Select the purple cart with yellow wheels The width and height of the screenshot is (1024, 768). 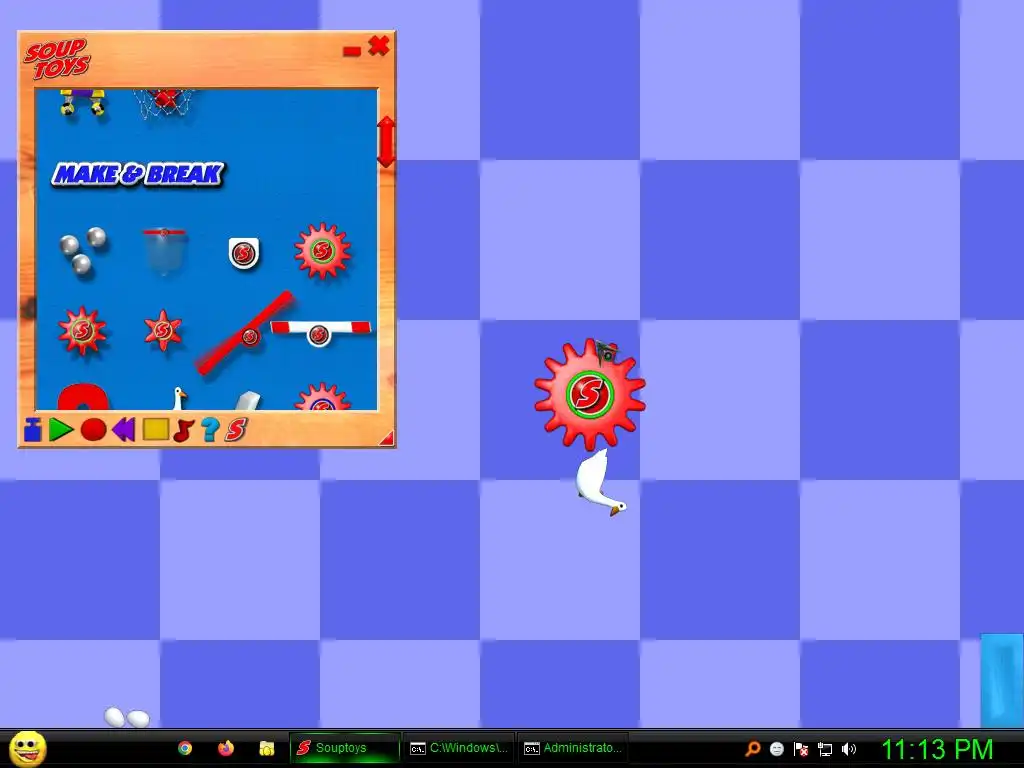click(x=83, y=103)
